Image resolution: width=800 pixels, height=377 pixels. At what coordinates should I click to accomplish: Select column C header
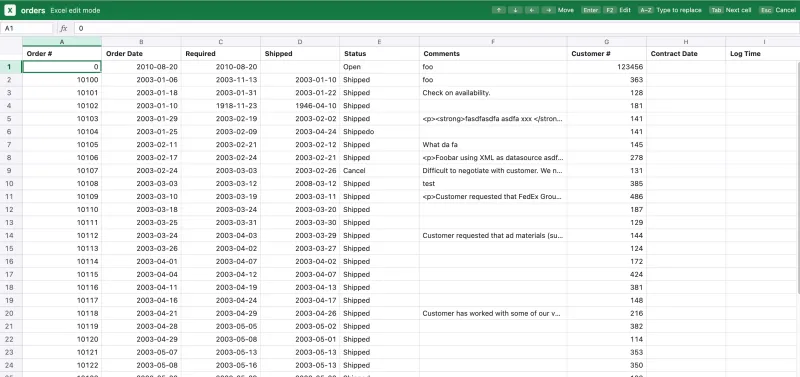[221, 42]
